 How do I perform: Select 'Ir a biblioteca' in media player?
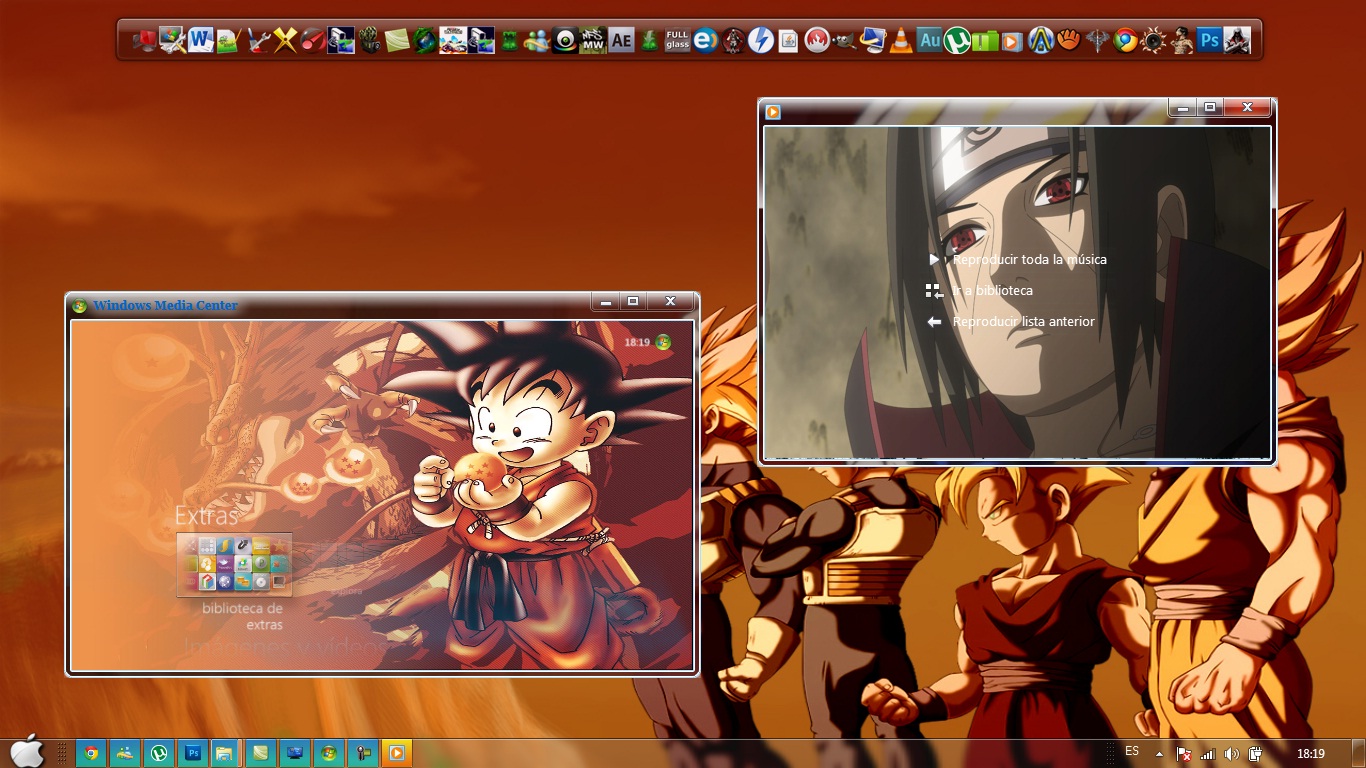click(x=992, y=290)
